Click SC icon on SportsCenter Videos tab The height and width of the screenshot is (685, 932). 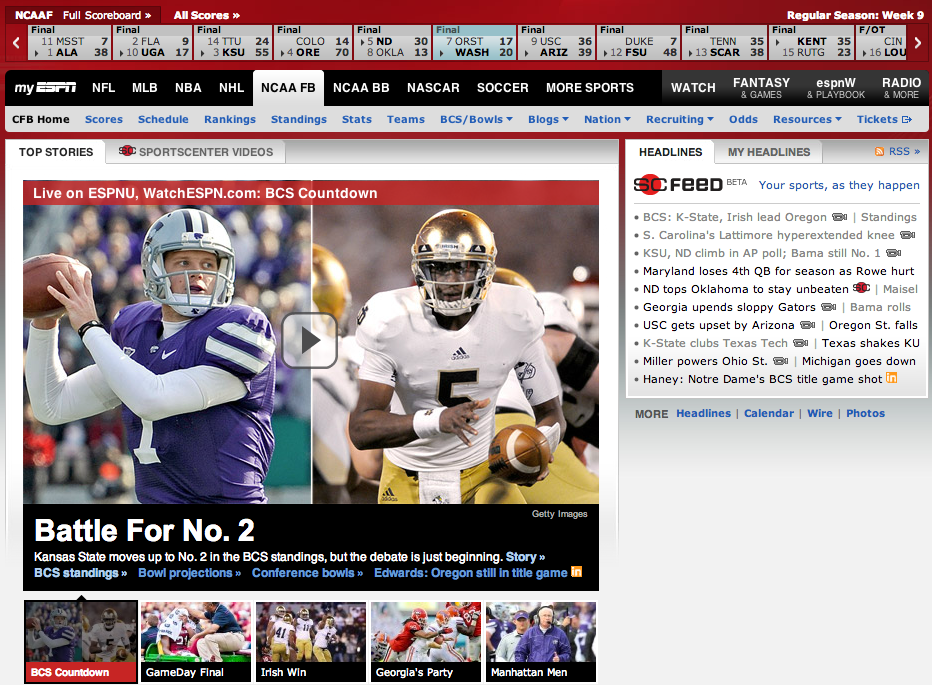(127, 150)
